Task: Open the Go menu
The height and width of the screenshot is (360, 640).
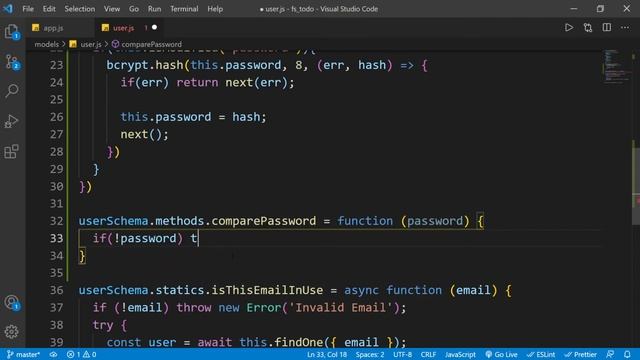Action: [134, 9]
